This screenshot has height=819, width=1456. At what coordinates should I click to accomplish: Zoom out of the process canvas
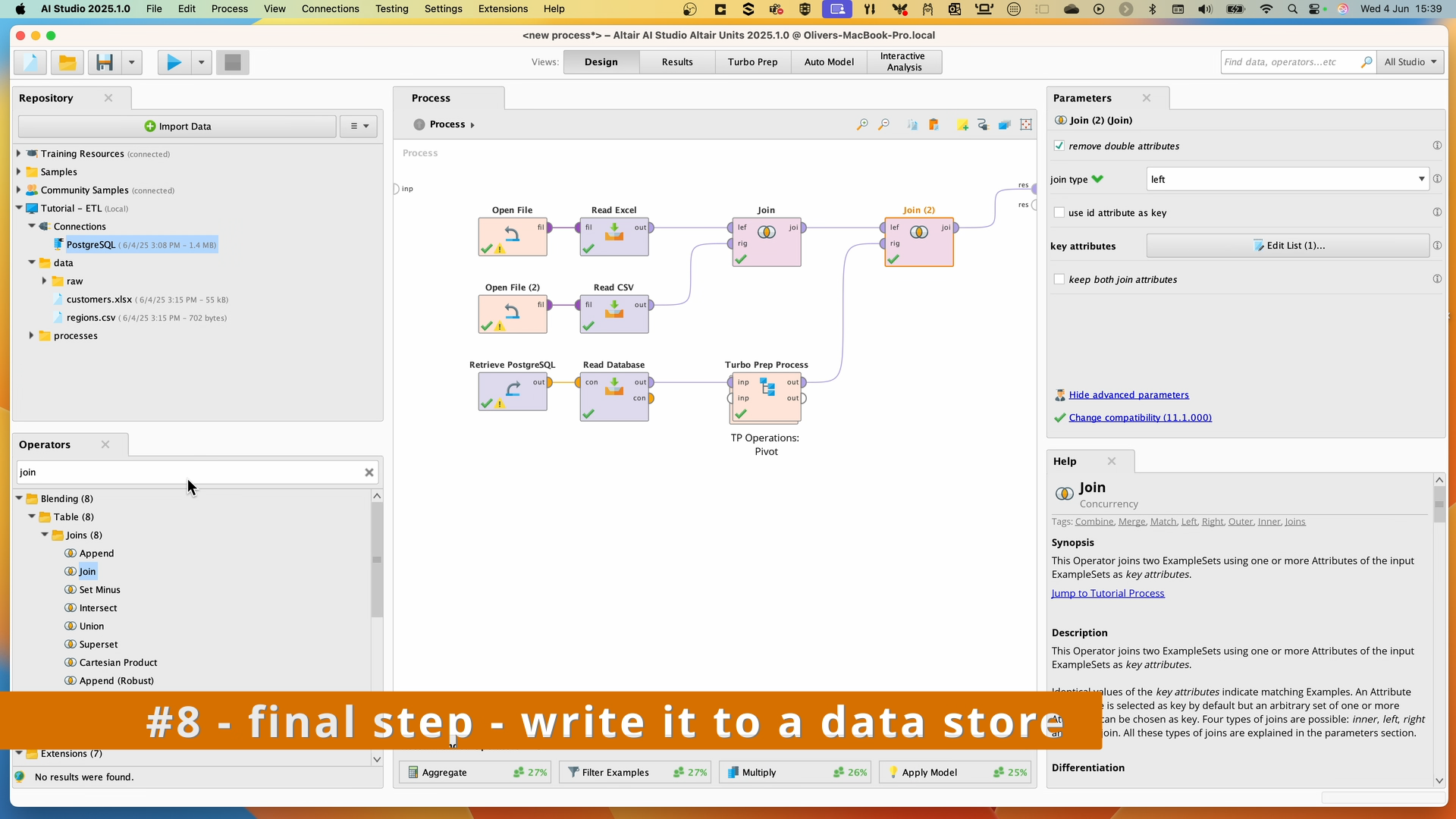point(883,124)
